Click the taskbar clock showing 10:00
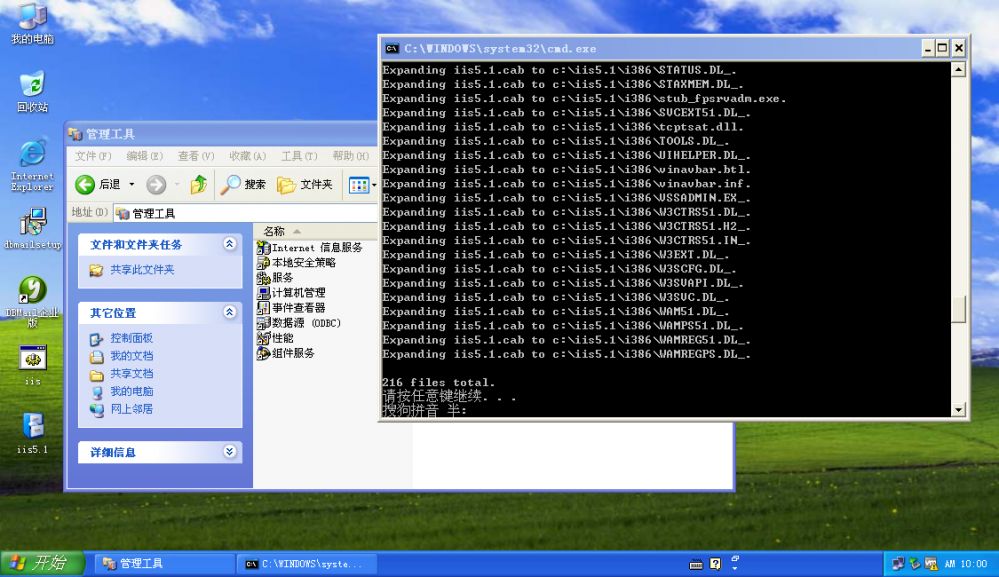Image resolution: width=999 pixels, height=577 pixels. coord(965,564)
